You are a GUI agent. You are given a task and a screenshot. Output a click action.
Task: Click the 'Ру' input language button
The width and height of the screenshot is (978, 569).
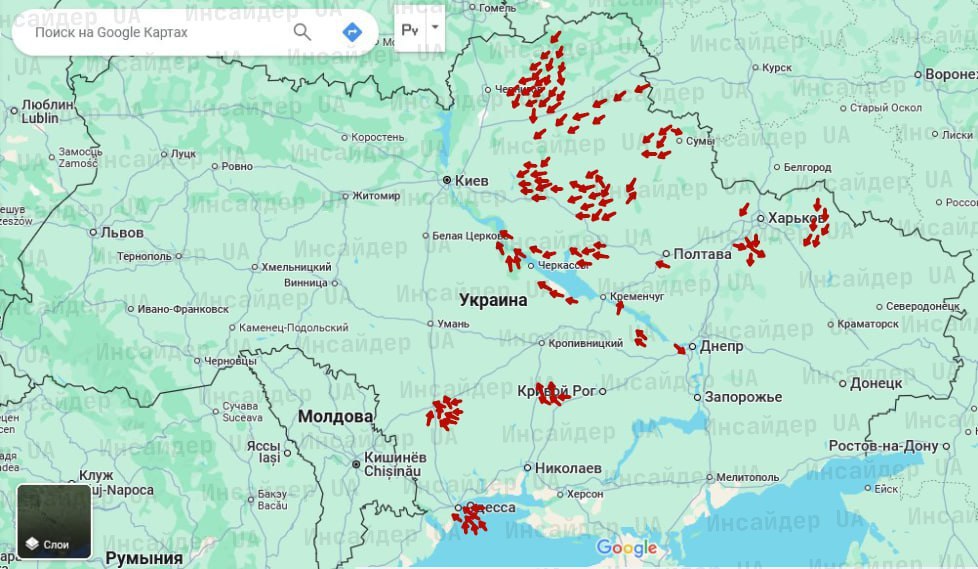[x=410, y=30]
